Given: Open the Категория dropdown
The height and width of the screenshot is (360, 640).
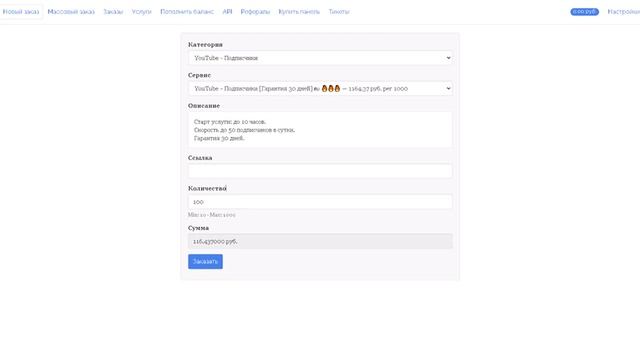Looking at the screenshot, I should 320,58.
